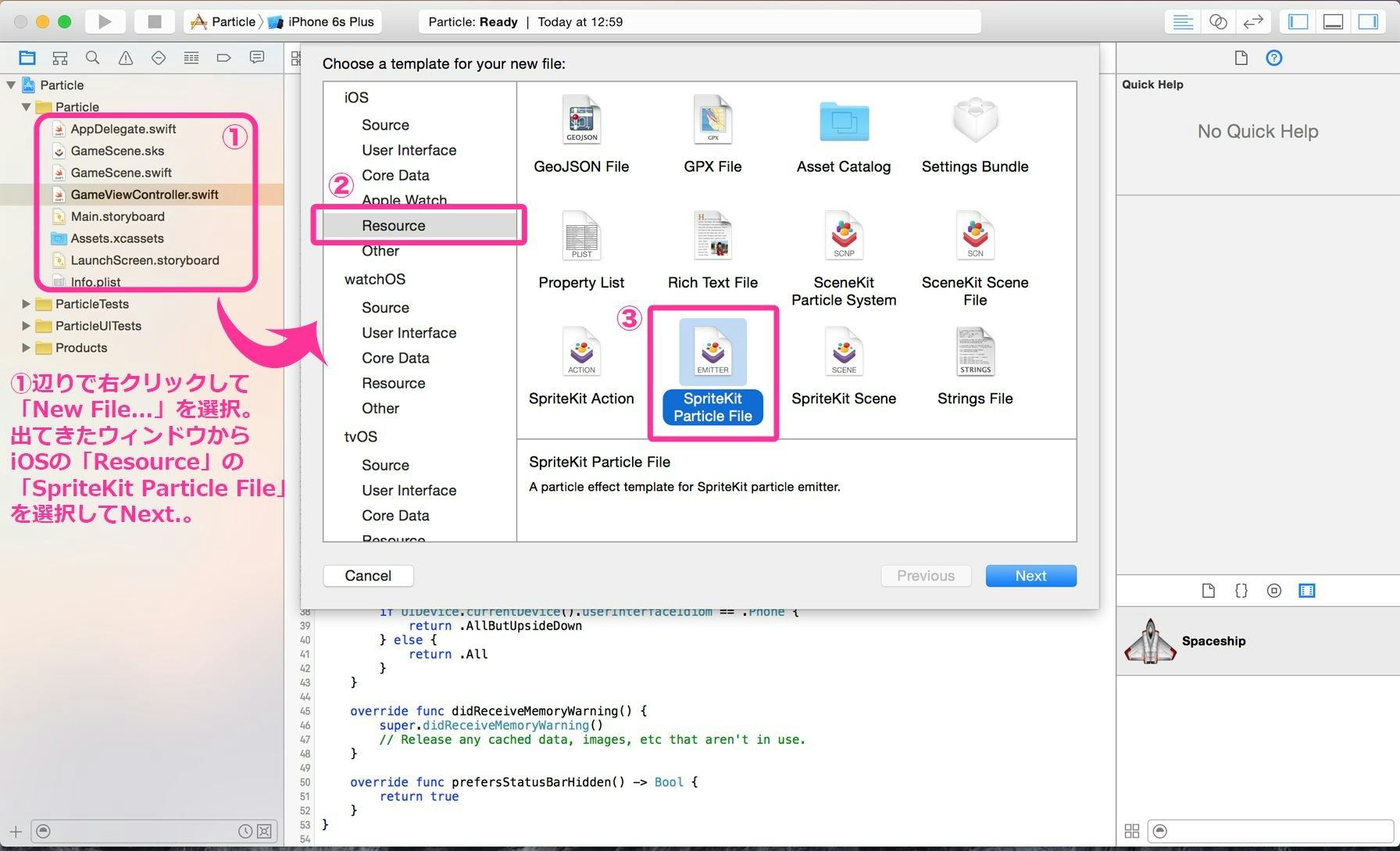Viewport: 1400px width, 851px height.
Task: Show the Code Snippet library
Action: pyautogui.click(x=1241, y=591)
